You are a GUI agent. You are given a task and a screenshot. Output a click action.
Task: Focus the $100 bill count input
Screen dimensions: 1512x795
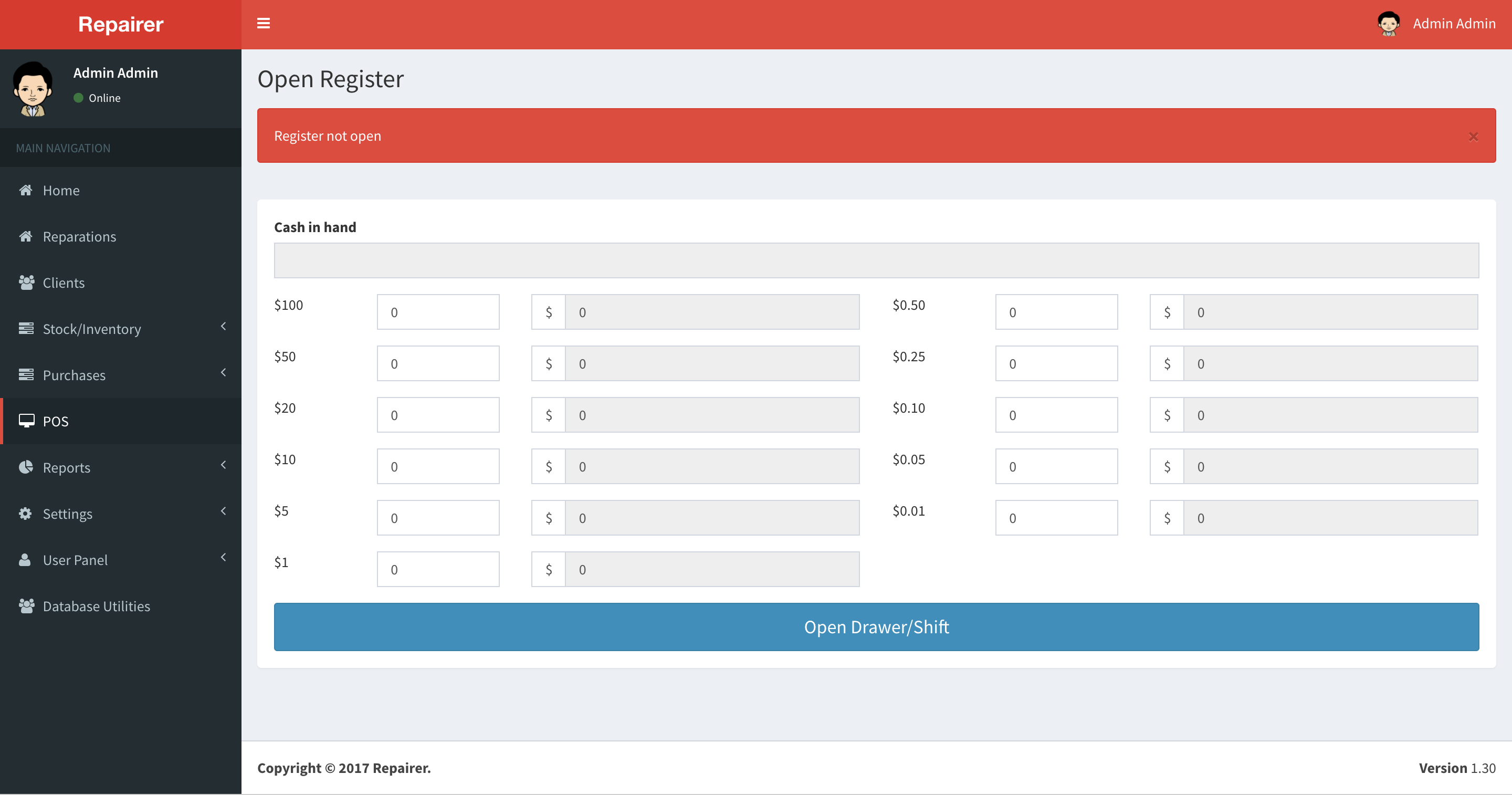pos(438,312)
